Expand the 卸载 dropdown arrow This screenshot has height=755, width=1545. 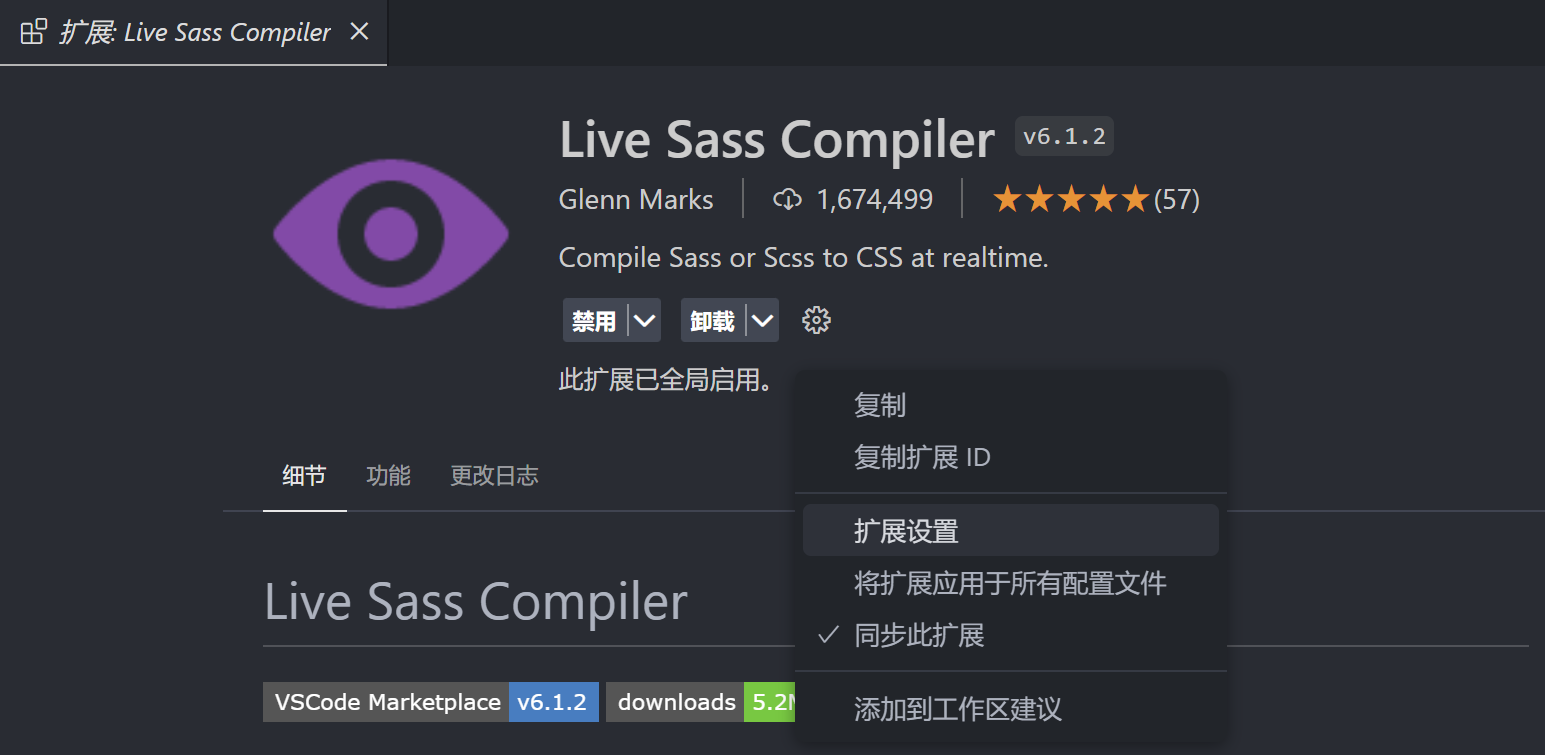coord(762,321)
